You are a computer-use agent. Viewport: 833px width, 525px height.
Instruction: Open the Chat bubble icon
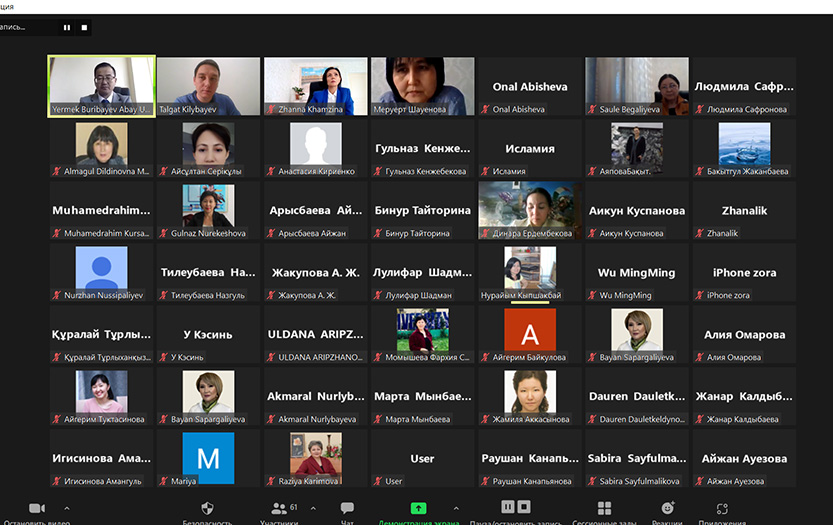coord(347,508)
